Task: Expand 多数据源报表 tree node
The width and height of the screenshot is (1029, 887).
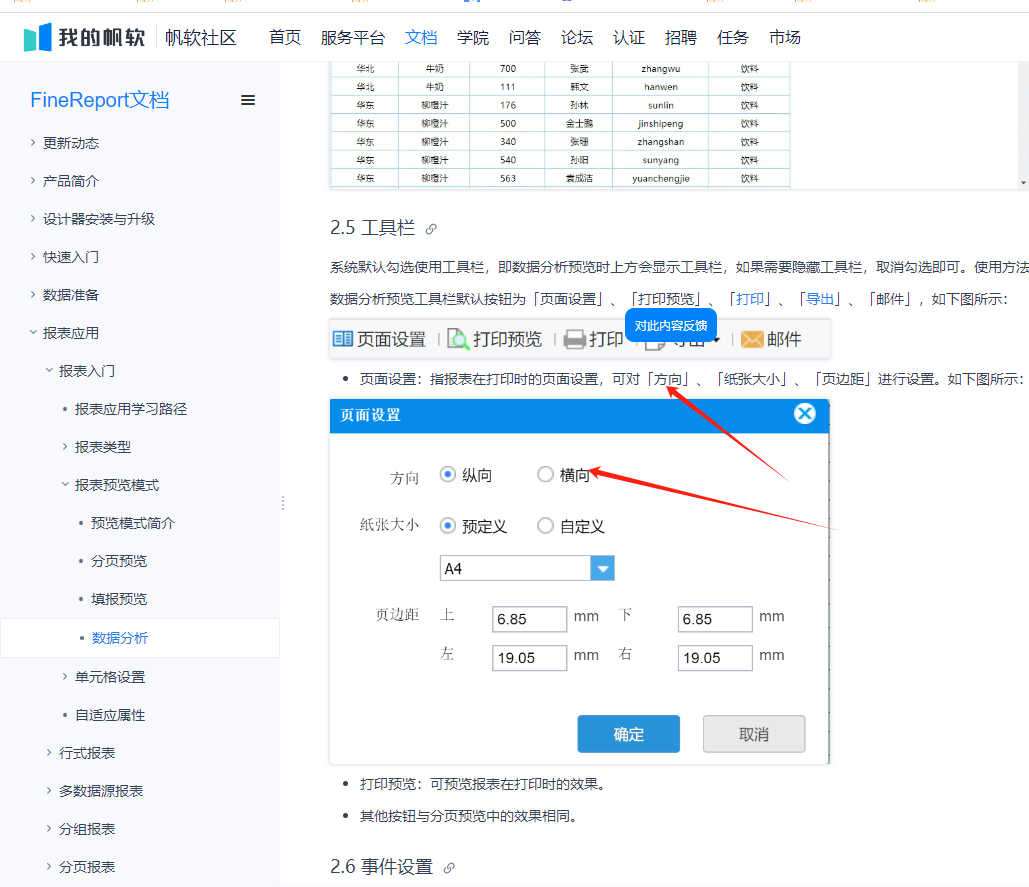Action: [49, 791]
